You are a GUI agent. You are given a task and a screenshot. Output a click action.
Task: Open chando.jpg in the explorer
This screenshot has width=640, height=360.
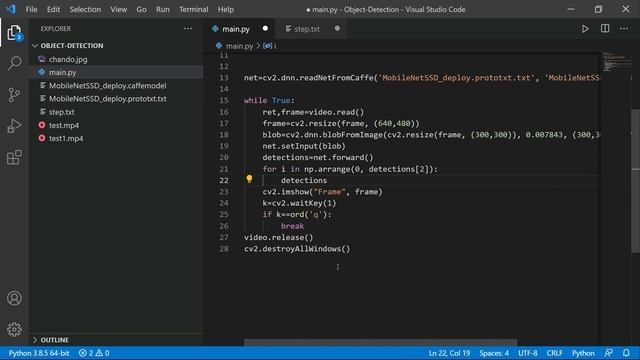point(68,59)
